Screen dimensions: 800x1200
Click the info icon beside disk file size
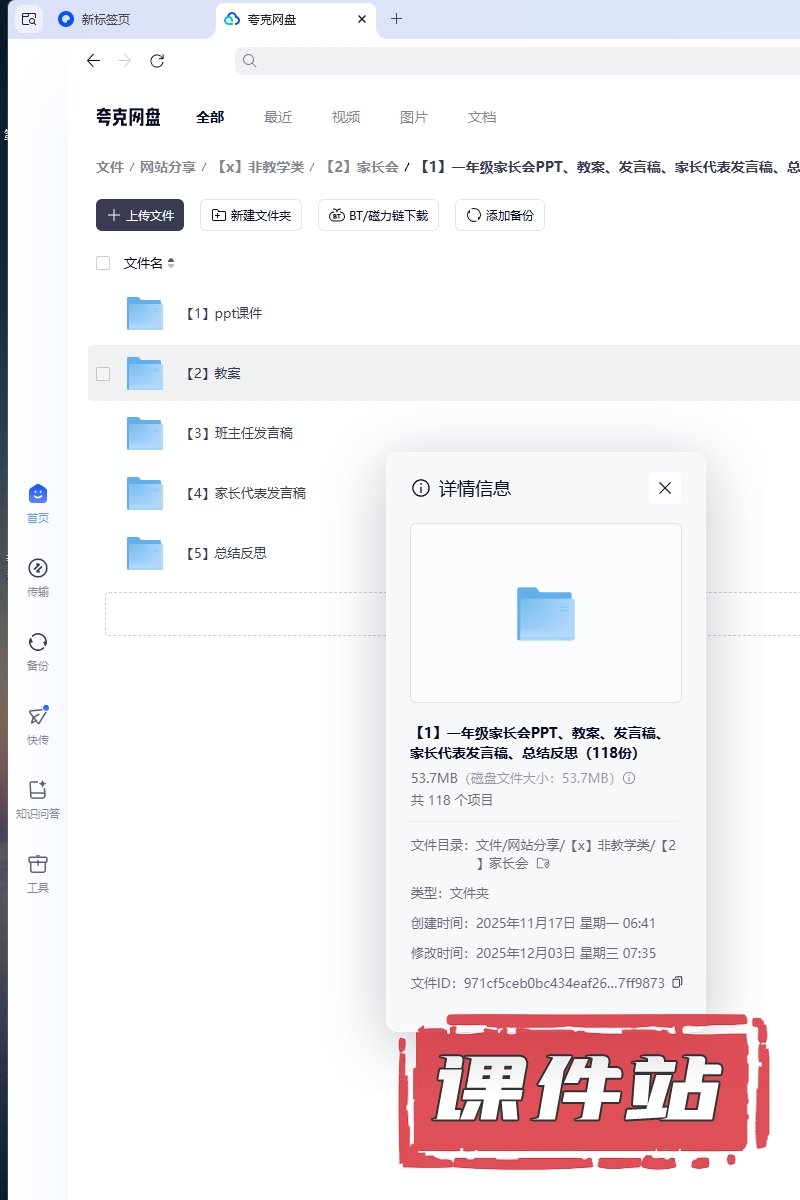pos(630,778)
